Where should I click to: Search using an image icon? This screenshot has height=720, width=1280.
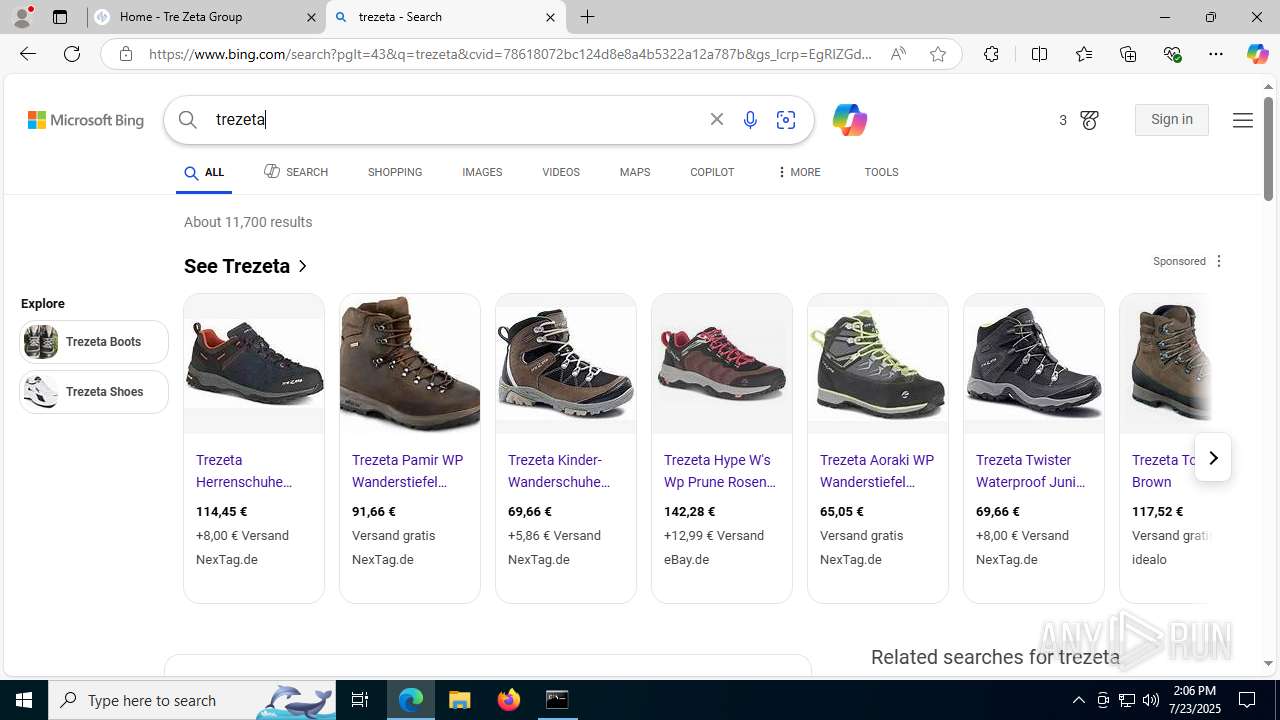coord(786,120)
